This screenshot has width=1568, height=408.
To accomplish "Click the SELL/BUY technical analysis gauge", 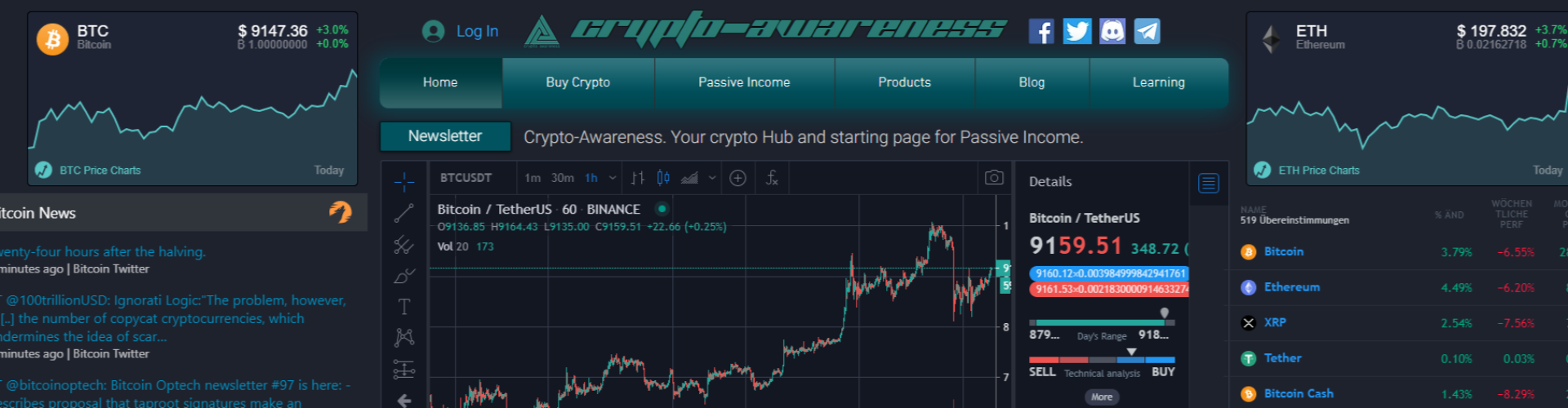I will (x=1102, y=359).
